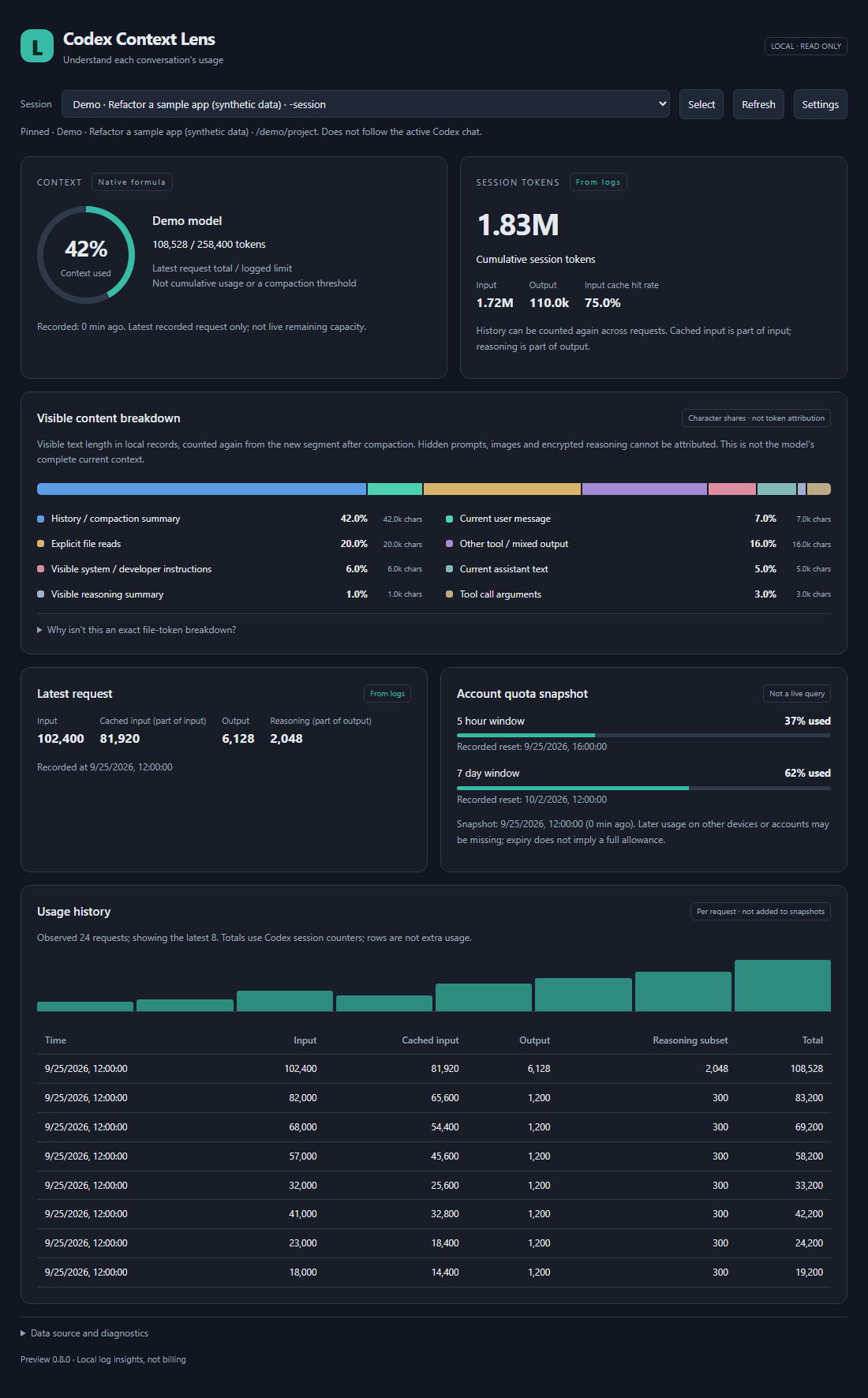This screenshot has width=868, height=1398.
Task: Click the Native formula badge
Action: (x=132, y=182)
